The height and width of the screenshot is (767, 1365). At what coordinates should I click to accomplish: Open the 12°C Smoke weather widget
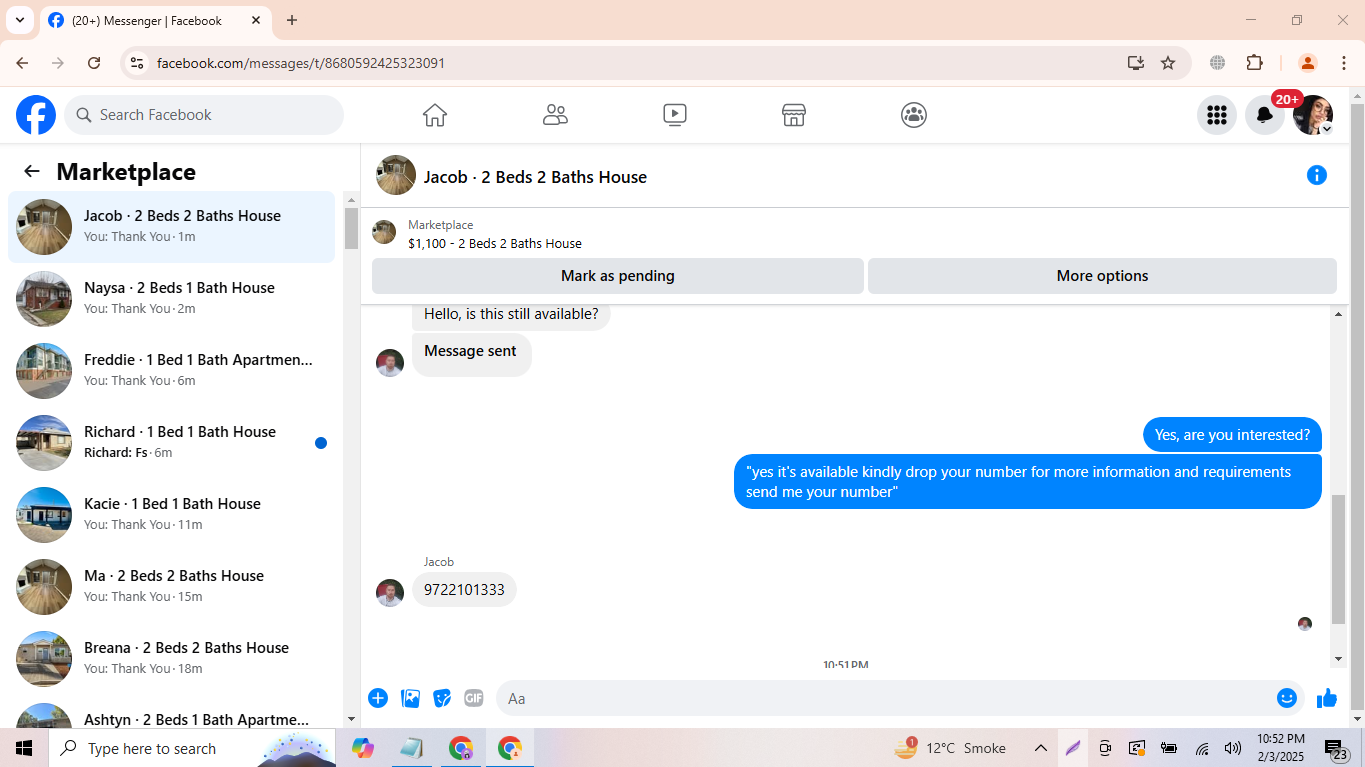click(949, 748)
